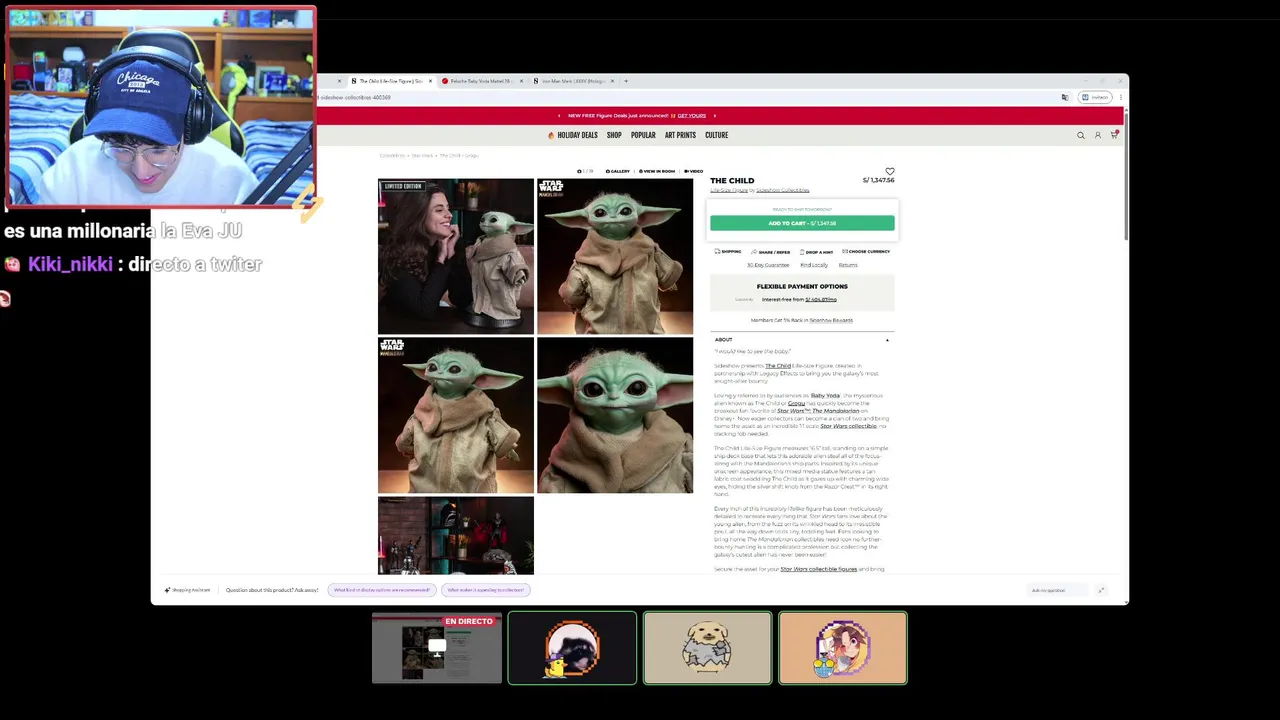Click the Shopping Assistant sparkle label
This screenshot has width=1280, height=720.
click(188, 590)
